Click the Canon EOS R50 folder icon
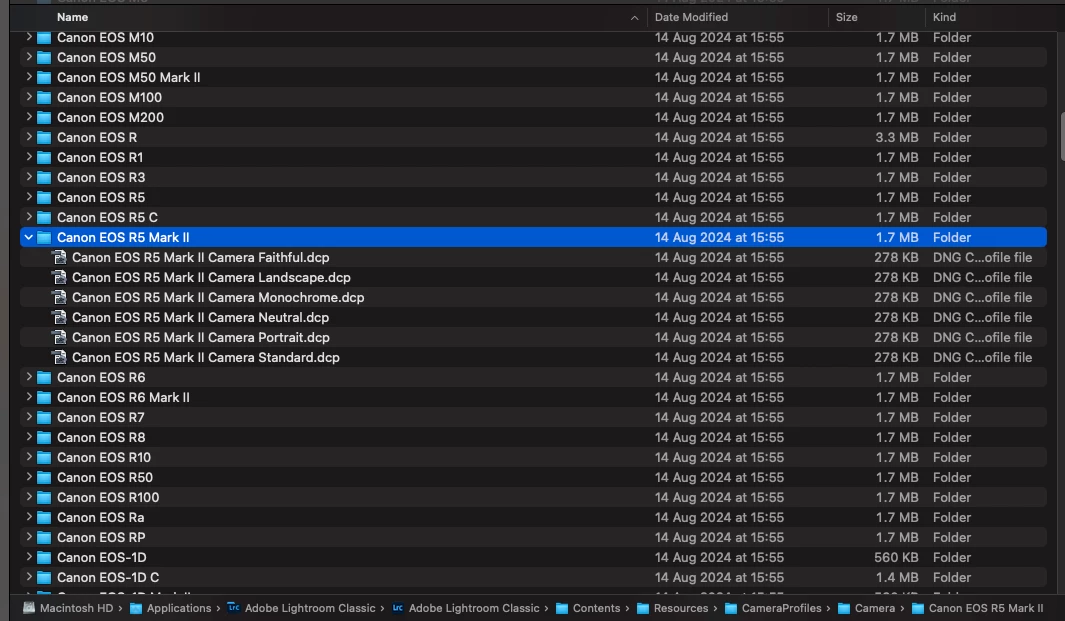Viewport: 1065px width, 621px height. pos(44,478)
